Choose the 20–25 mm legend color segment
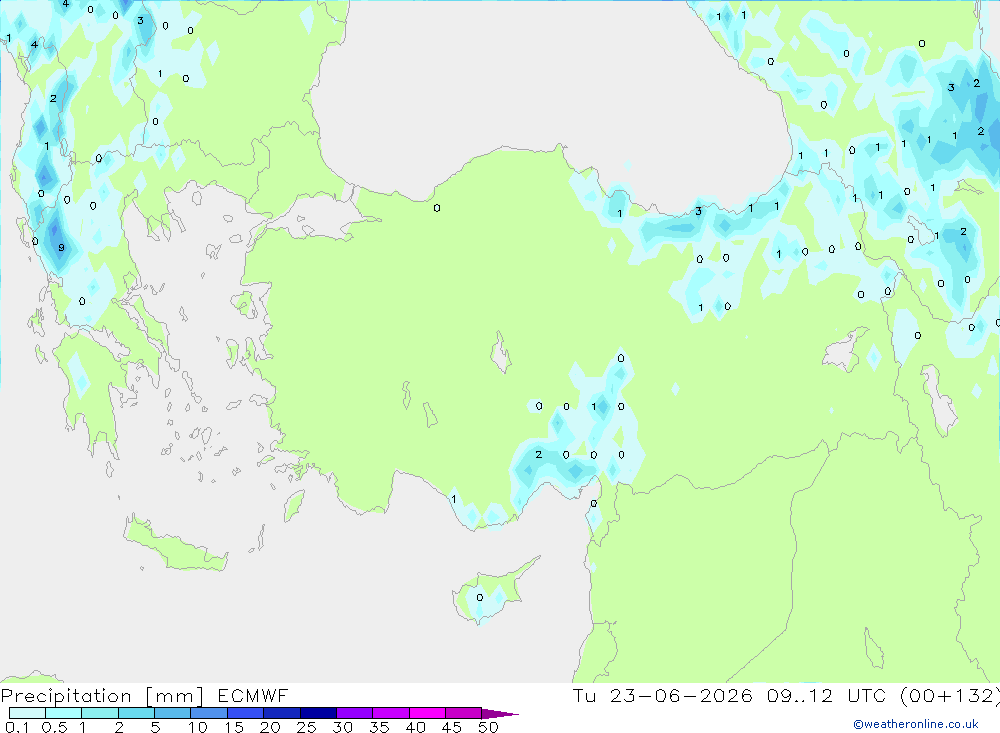The image size is (1000, 733). 282,713
